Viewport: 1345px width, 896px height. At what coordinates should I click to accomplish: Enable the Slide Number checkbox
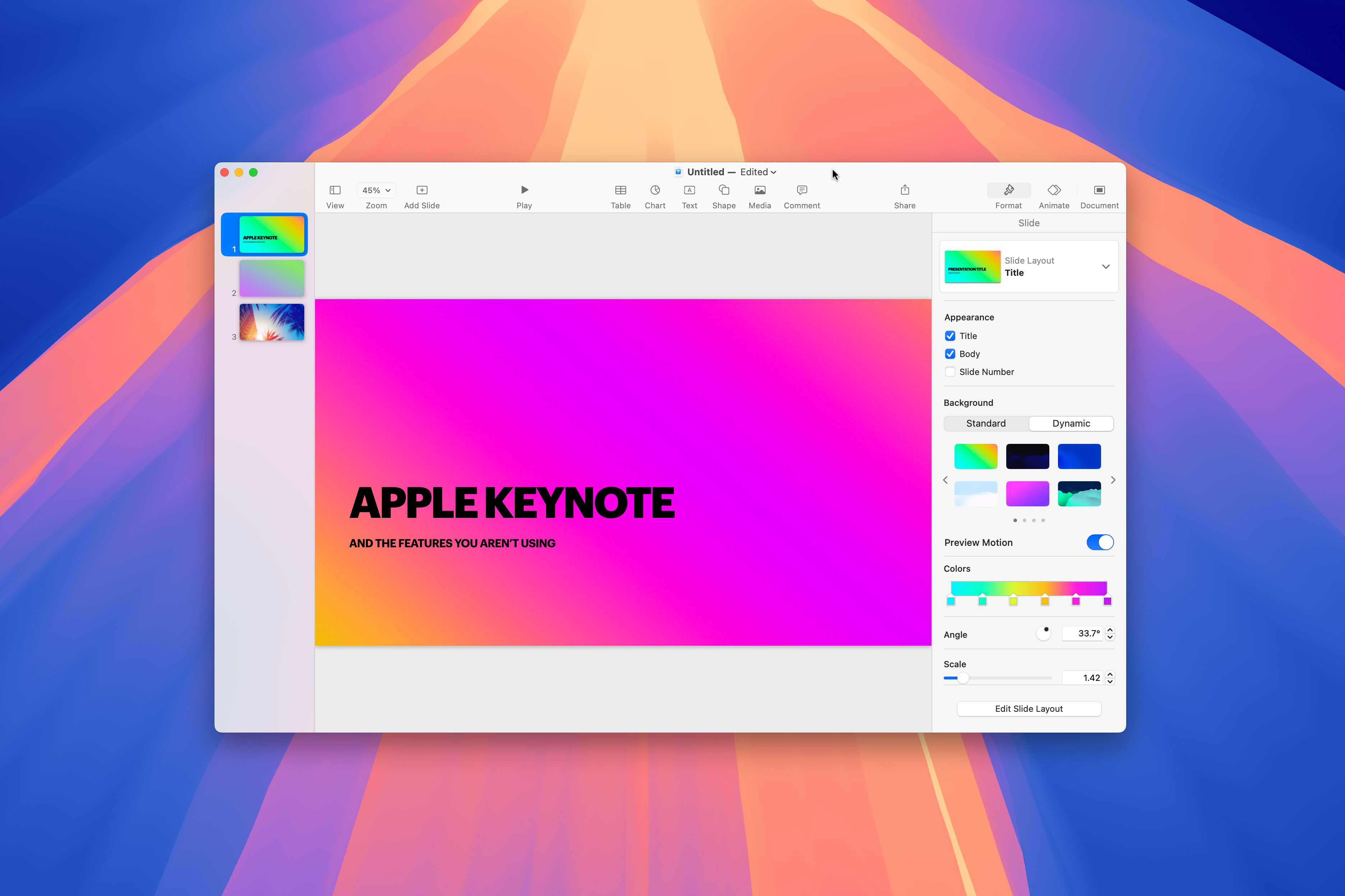pos(949,371)
